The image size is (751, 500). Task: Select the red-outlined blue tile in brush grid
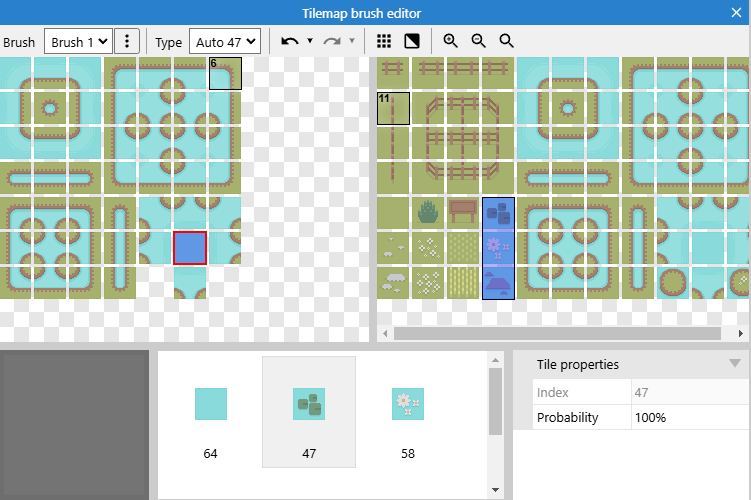tap(190, 247)
